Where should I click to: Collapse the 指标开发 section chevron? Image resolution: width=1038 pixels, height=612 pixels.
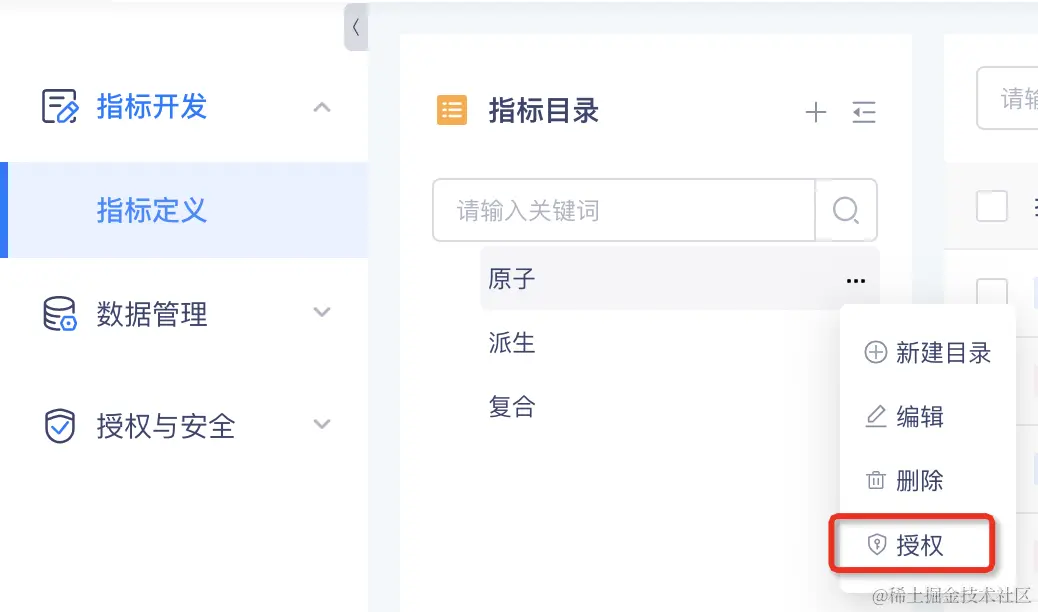point(321,105)
